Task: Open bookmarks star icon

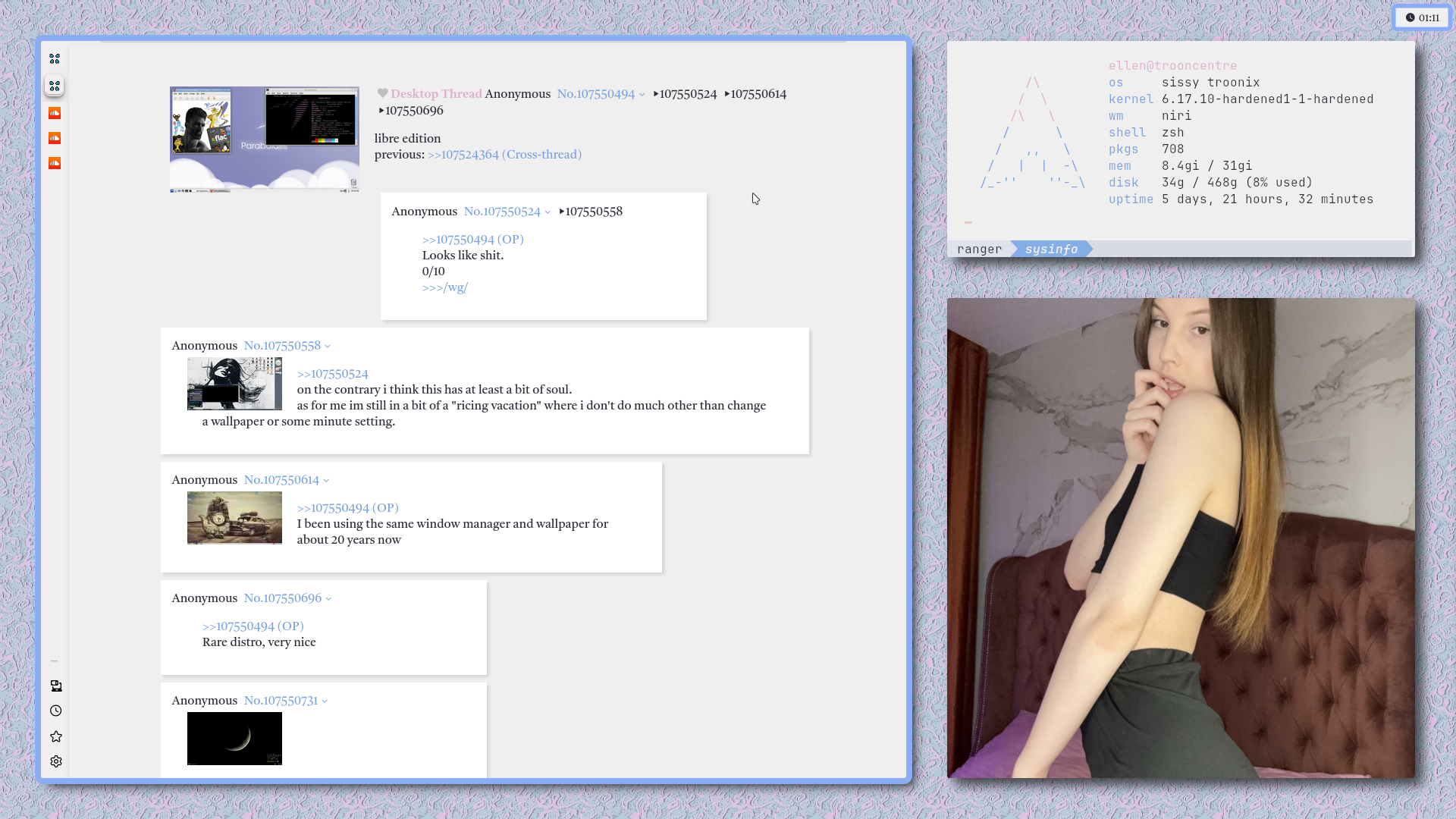Action: (x=56, y=737)
